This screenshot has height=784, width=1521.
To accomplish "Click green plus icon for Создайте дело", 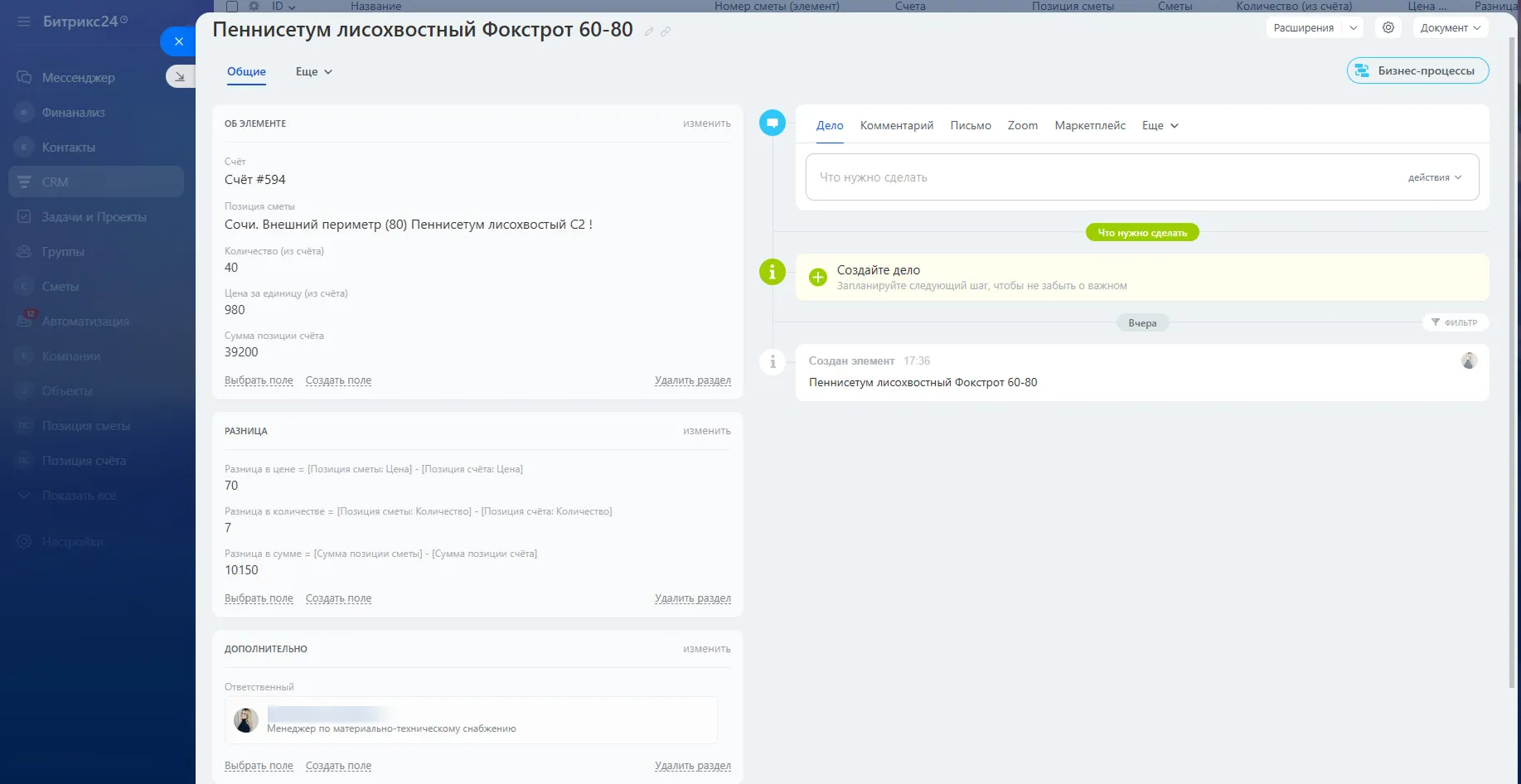I will click(x=817, y=278).
